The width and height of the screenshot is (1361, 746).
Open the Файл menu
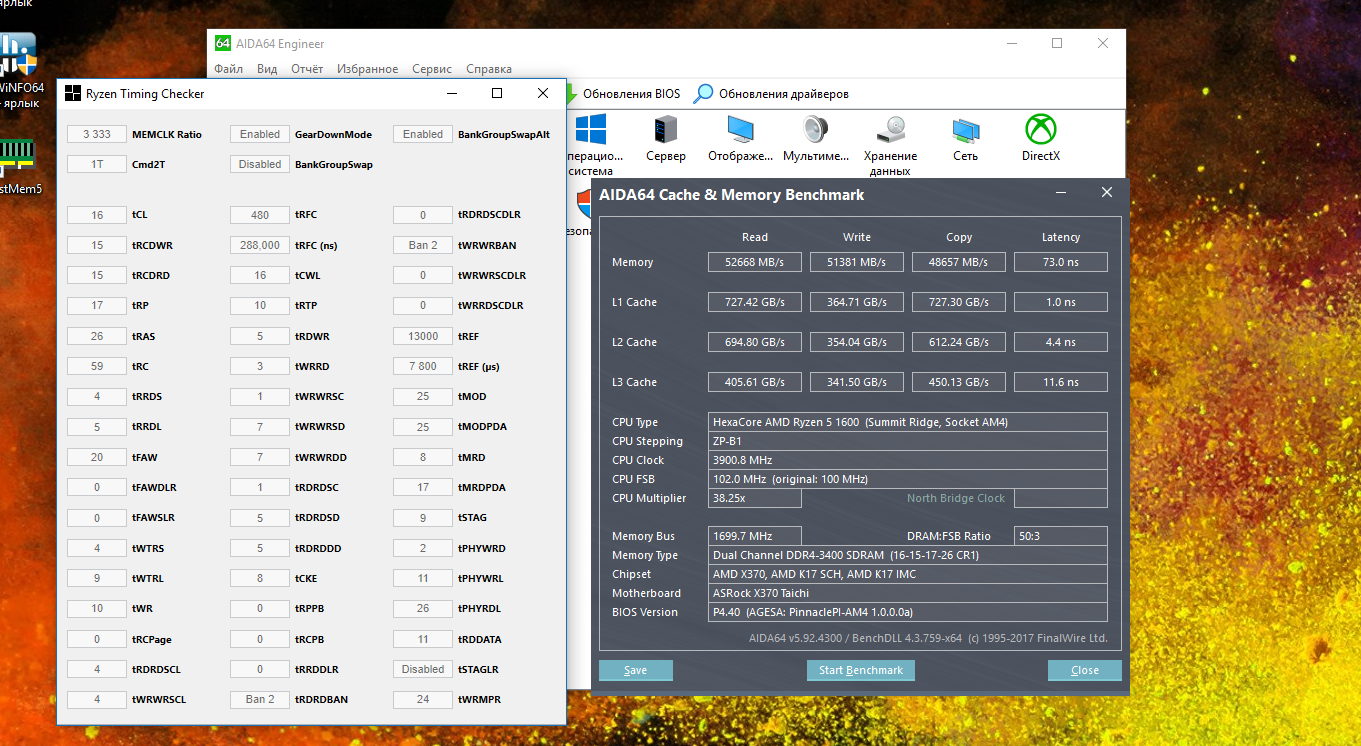coord(228,69)
